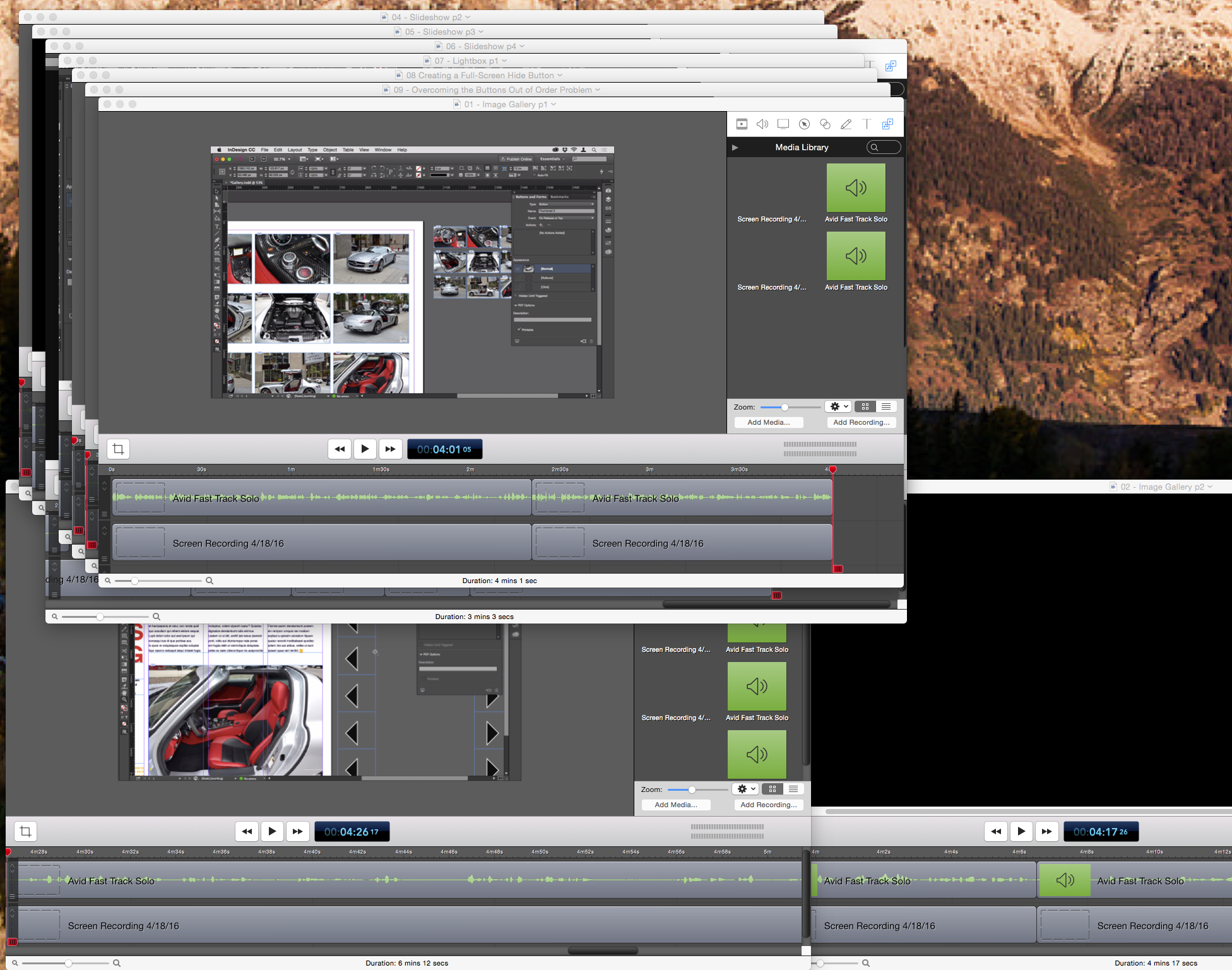
Task: Play the bottom-left 6 mins window
Action: click(272, 832)
